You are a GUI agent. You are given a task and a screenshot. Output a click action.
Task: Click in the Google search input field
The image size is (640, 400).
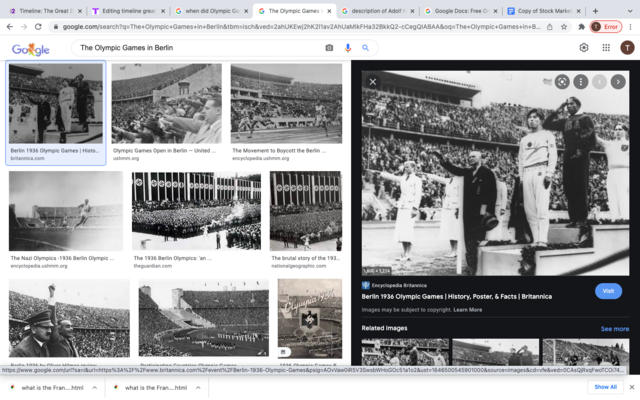pyautogui.click(x=200, y=48)
